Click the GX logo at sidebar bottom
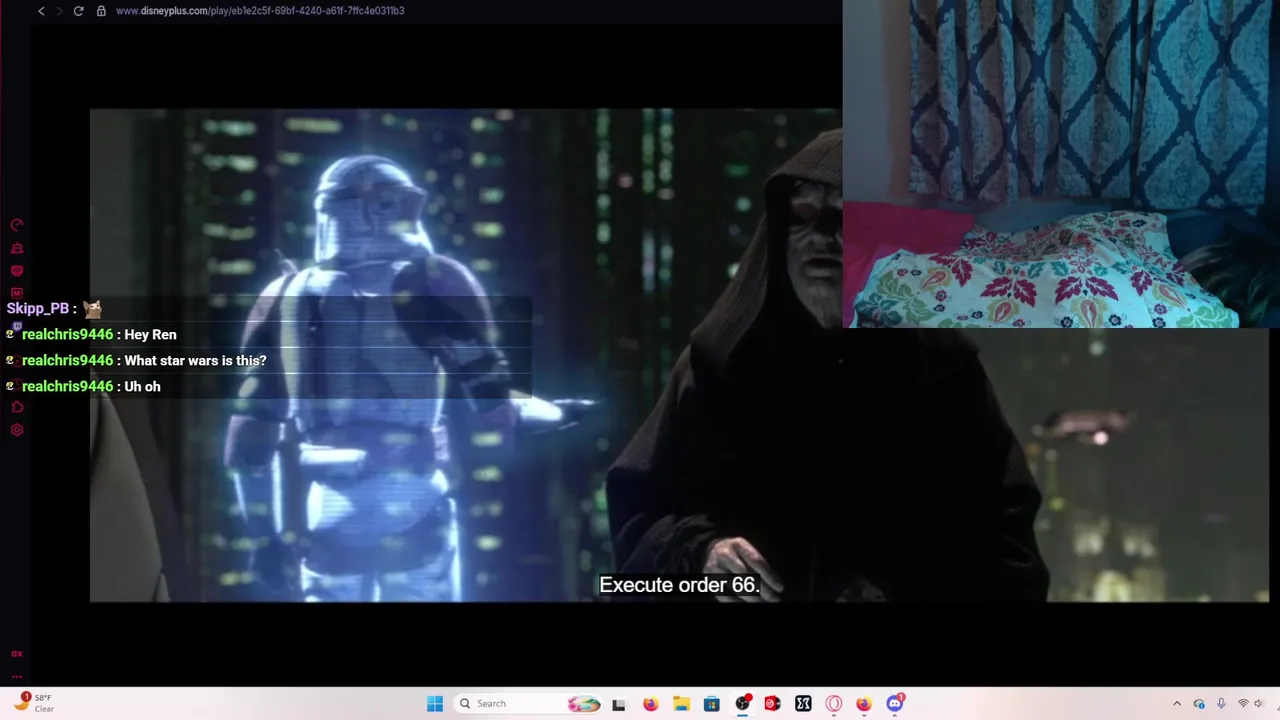Viewport: 1280px width, 720px height. pyautogui.click(x=17, y=653)
